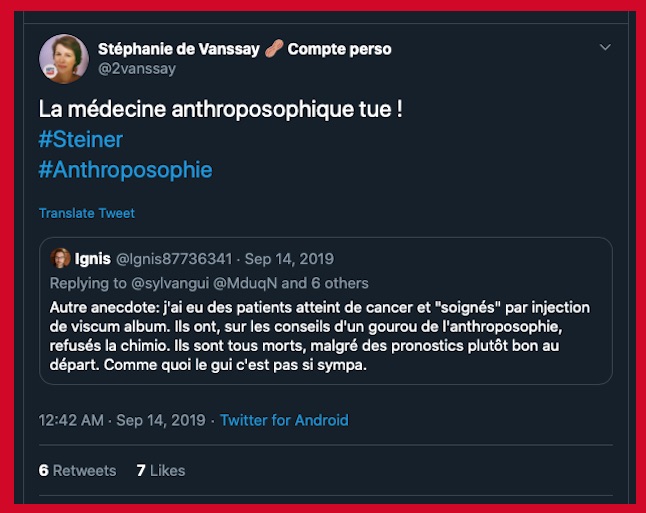This screenshot has height=513, width=646.
Task: View the 6 Retweets list
Action: [77, 470]
